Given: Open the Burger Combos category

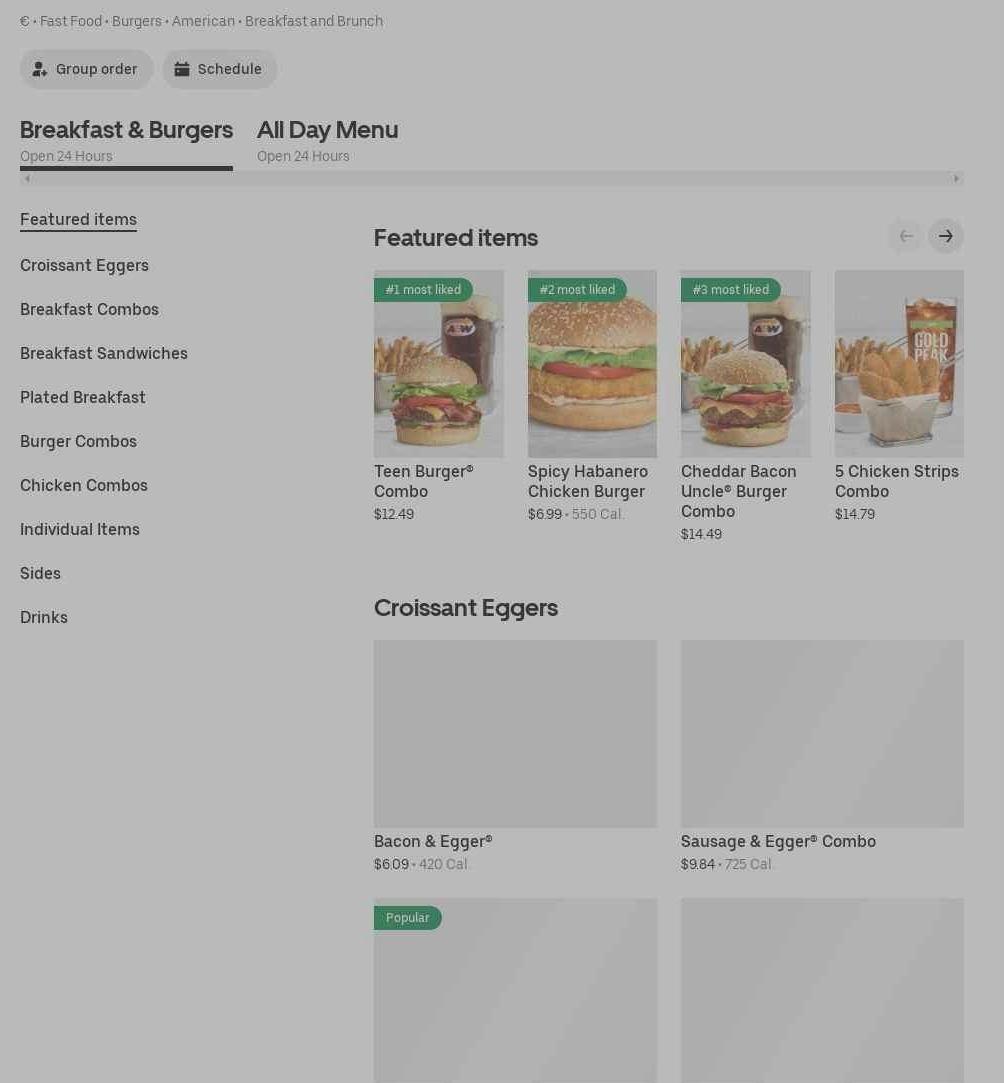Looking at the screenshot, I should (x=78, y=441).
